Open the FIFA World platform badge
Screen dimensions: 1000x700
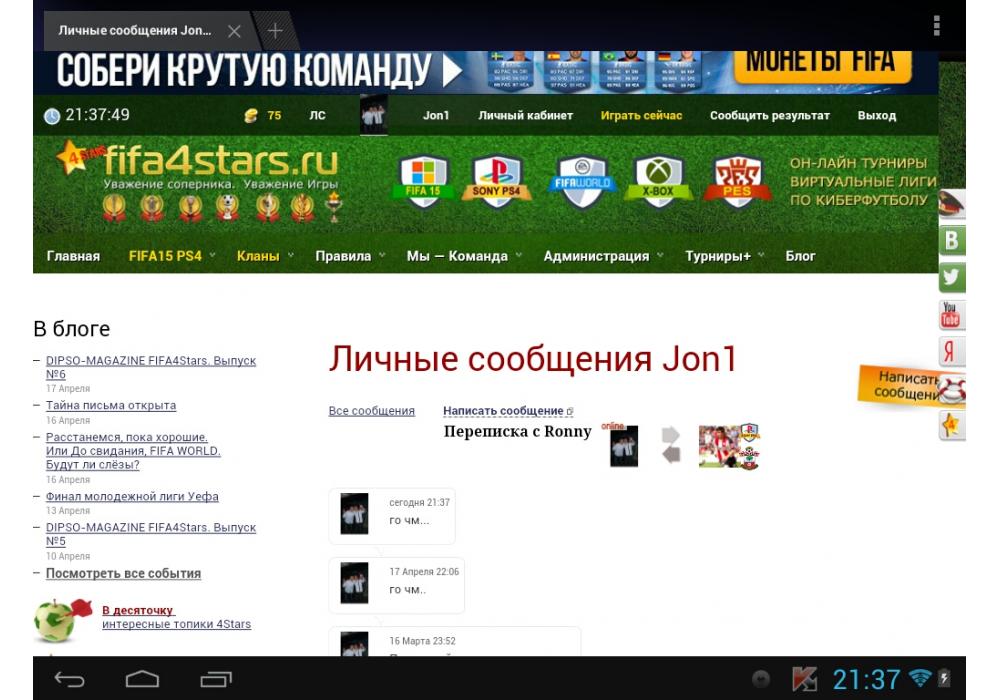pyautogui.click(x=582, y=182)
